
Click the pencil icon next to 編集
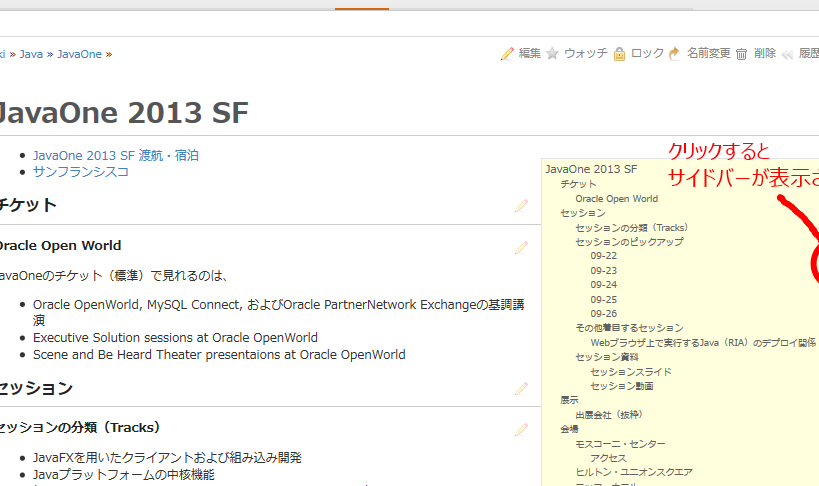[508, 54]
